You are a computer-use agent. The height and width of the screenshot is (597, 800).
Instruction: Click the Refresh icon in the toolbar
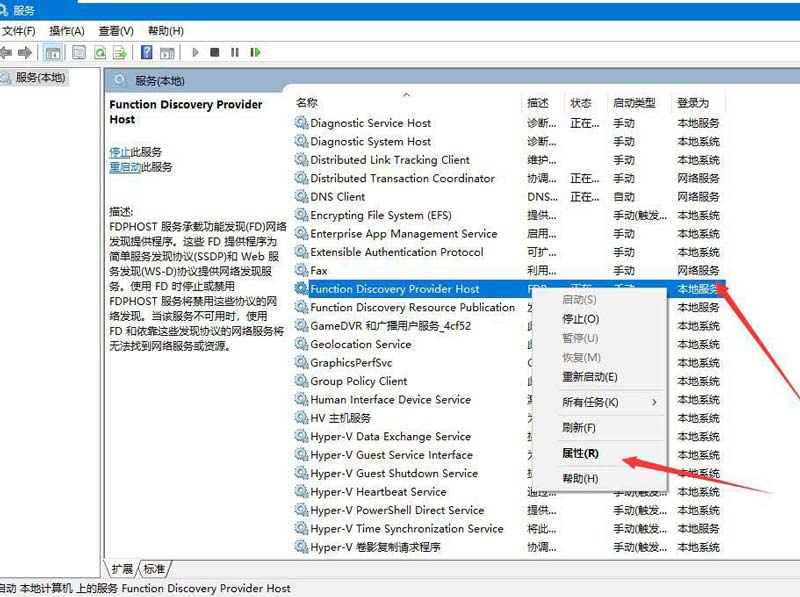tap(100, 52)
